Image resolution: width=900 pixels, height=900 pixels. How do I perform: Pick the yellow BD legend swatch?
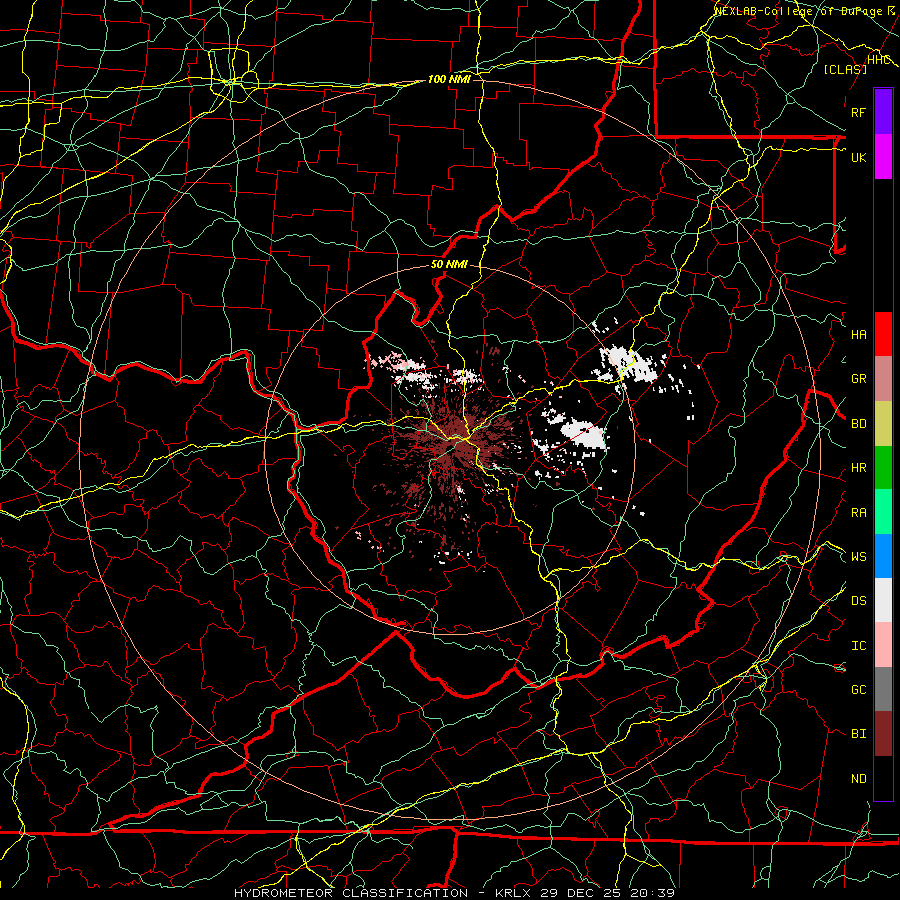883,423
